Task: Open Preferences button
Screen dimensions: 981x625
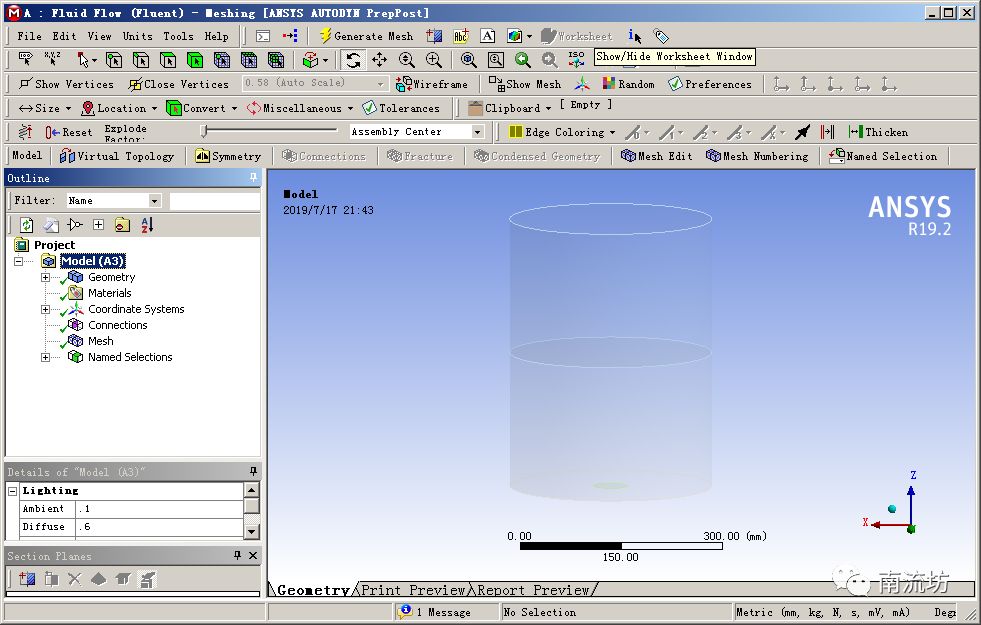Action: click(709, 84)
